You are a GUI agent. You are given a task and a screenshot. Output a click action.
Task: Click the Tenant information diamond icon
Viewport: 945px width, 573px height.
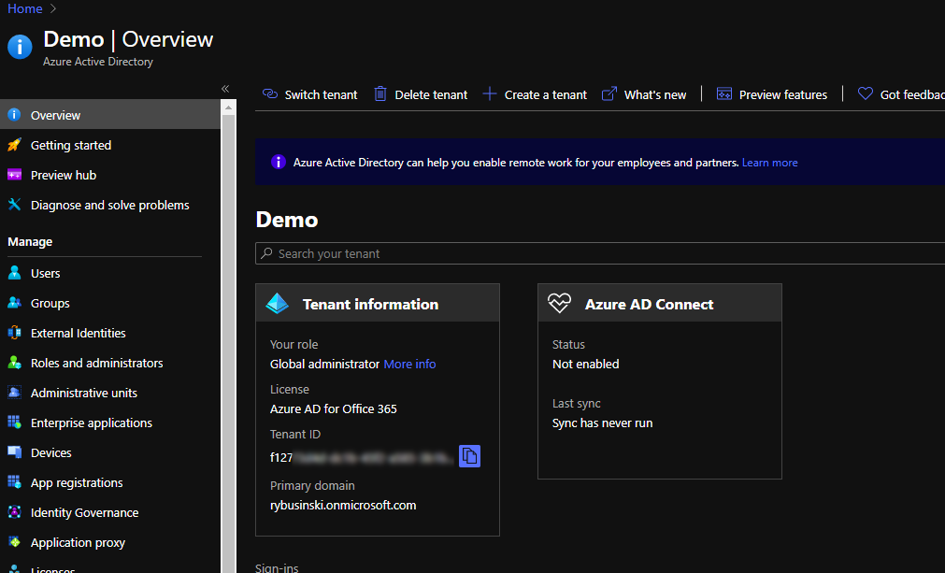(x=278, y=303)
